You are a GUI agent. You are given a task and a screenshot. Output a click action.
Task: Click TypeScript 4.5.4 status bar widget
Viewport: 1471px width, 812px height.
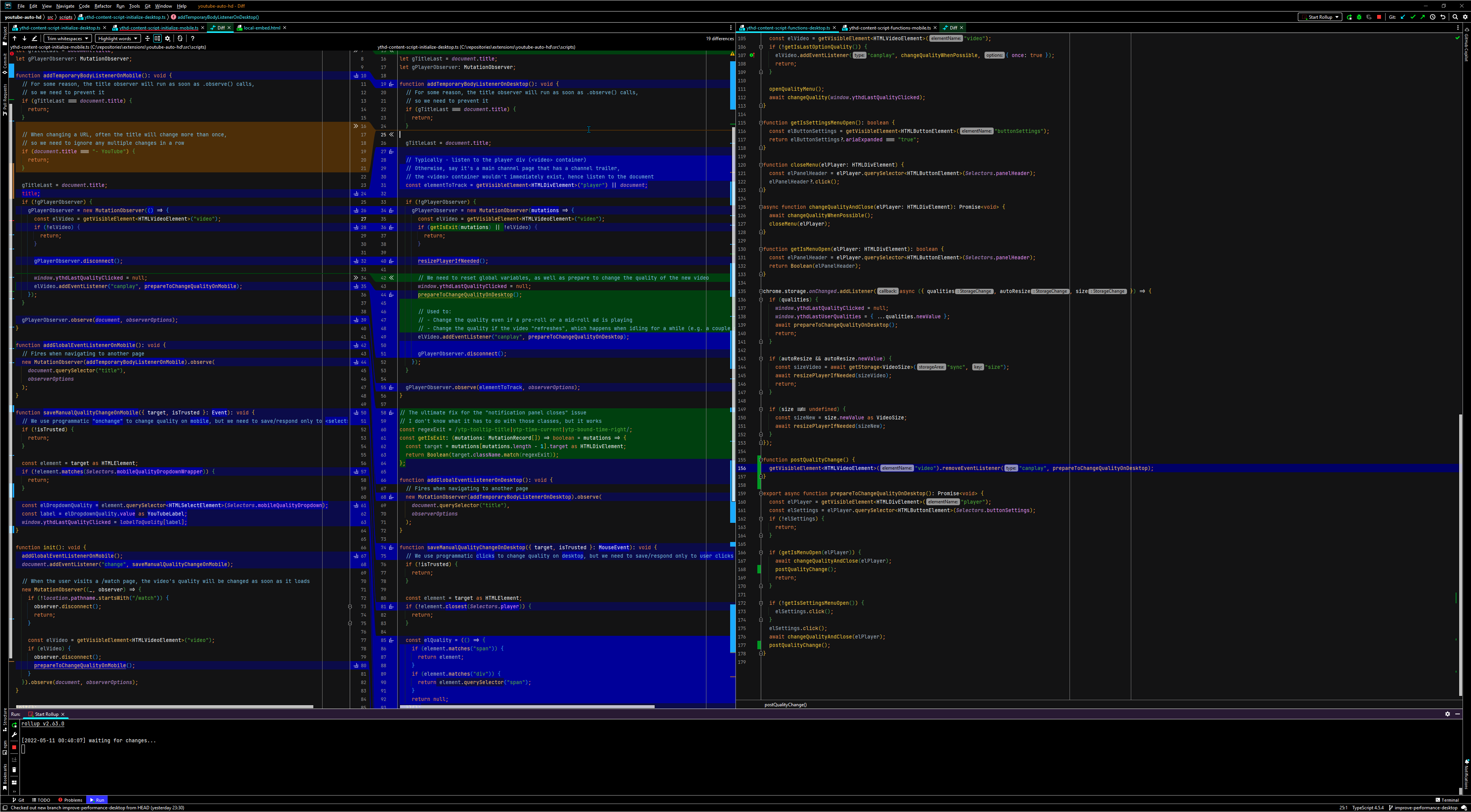(x=1368, y=808)
